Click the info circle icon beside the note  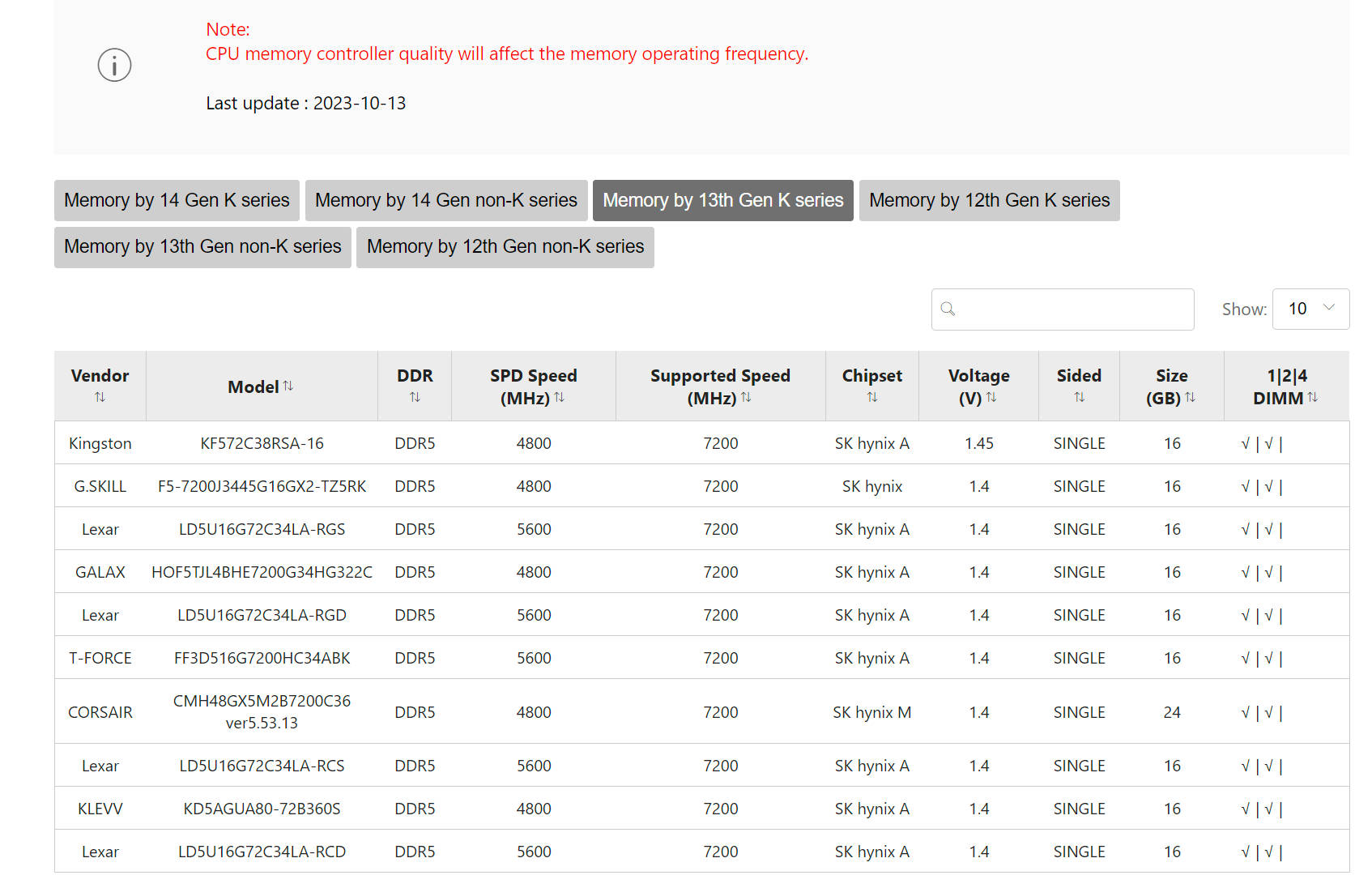(114, 65)
